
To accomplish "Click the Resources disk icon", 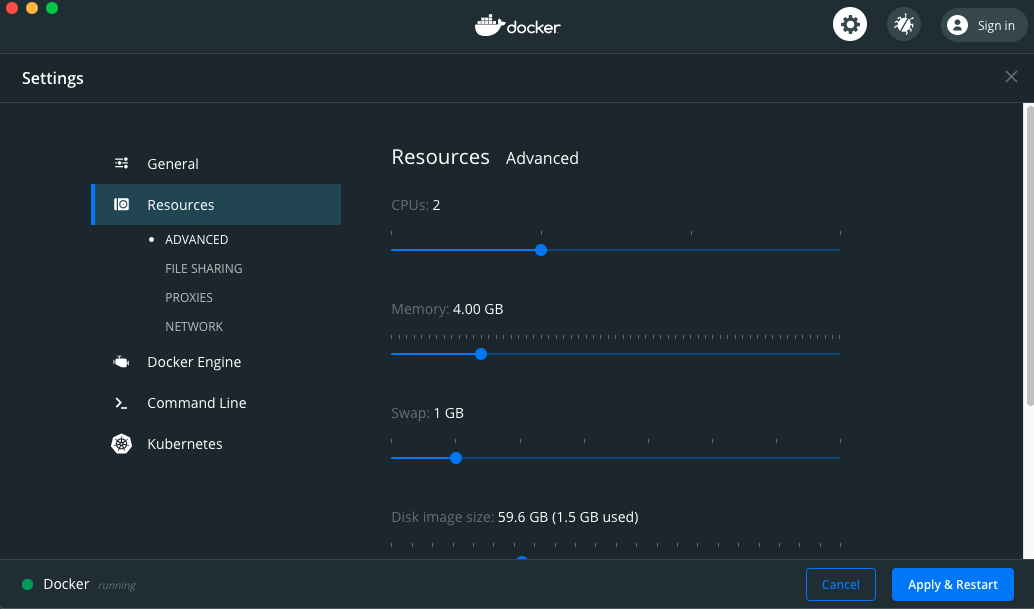I will 121,204.
